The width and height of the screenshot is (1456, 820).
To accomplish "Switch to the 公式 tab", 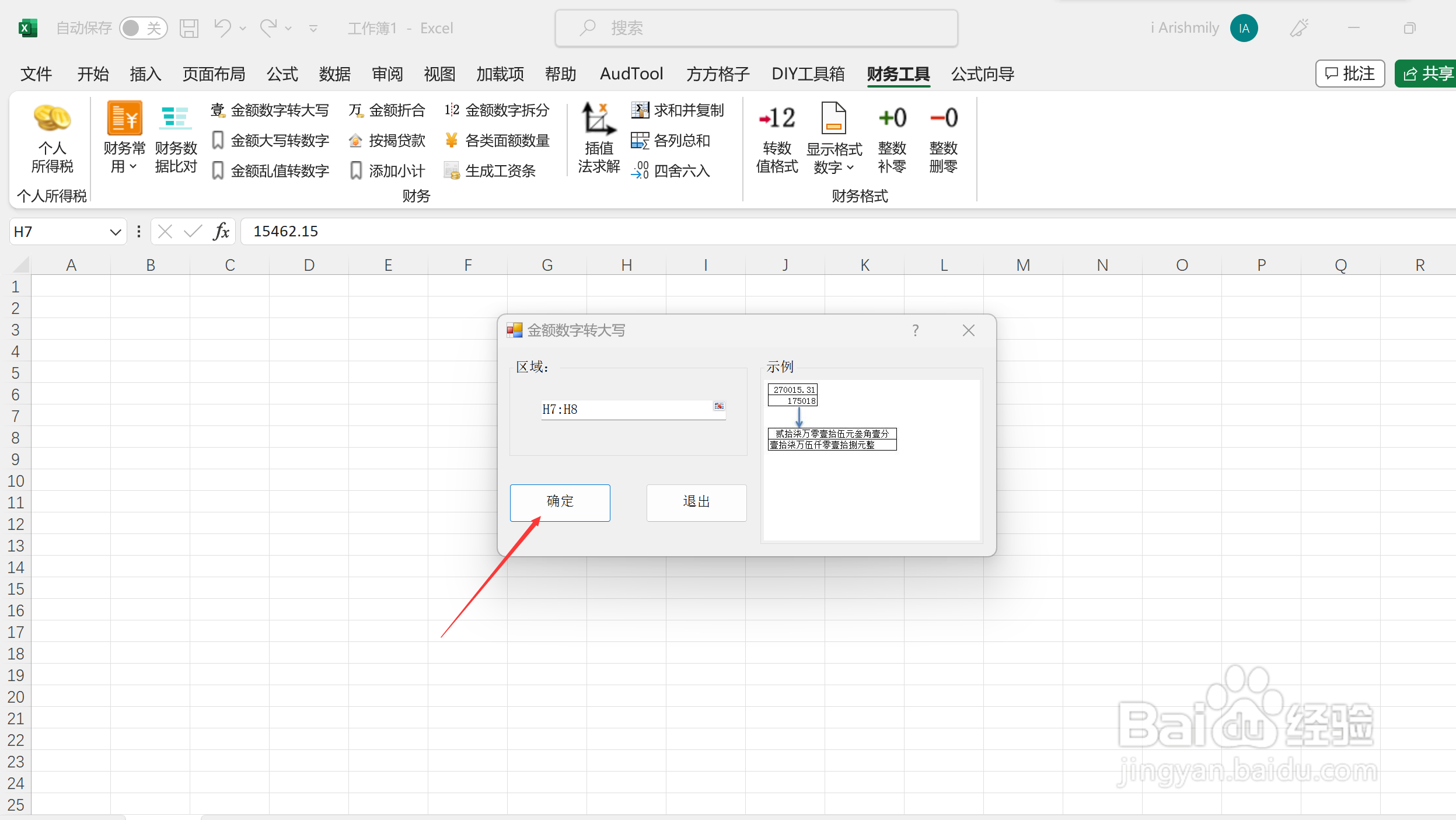I will (x=282, y=74).
